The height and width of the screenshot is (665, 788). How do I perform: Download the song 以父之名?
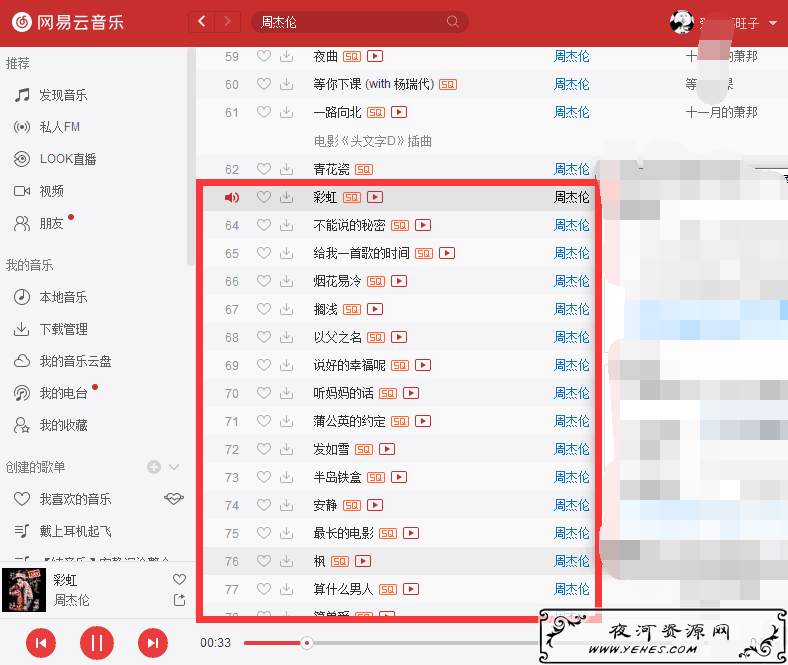[286, 337]
